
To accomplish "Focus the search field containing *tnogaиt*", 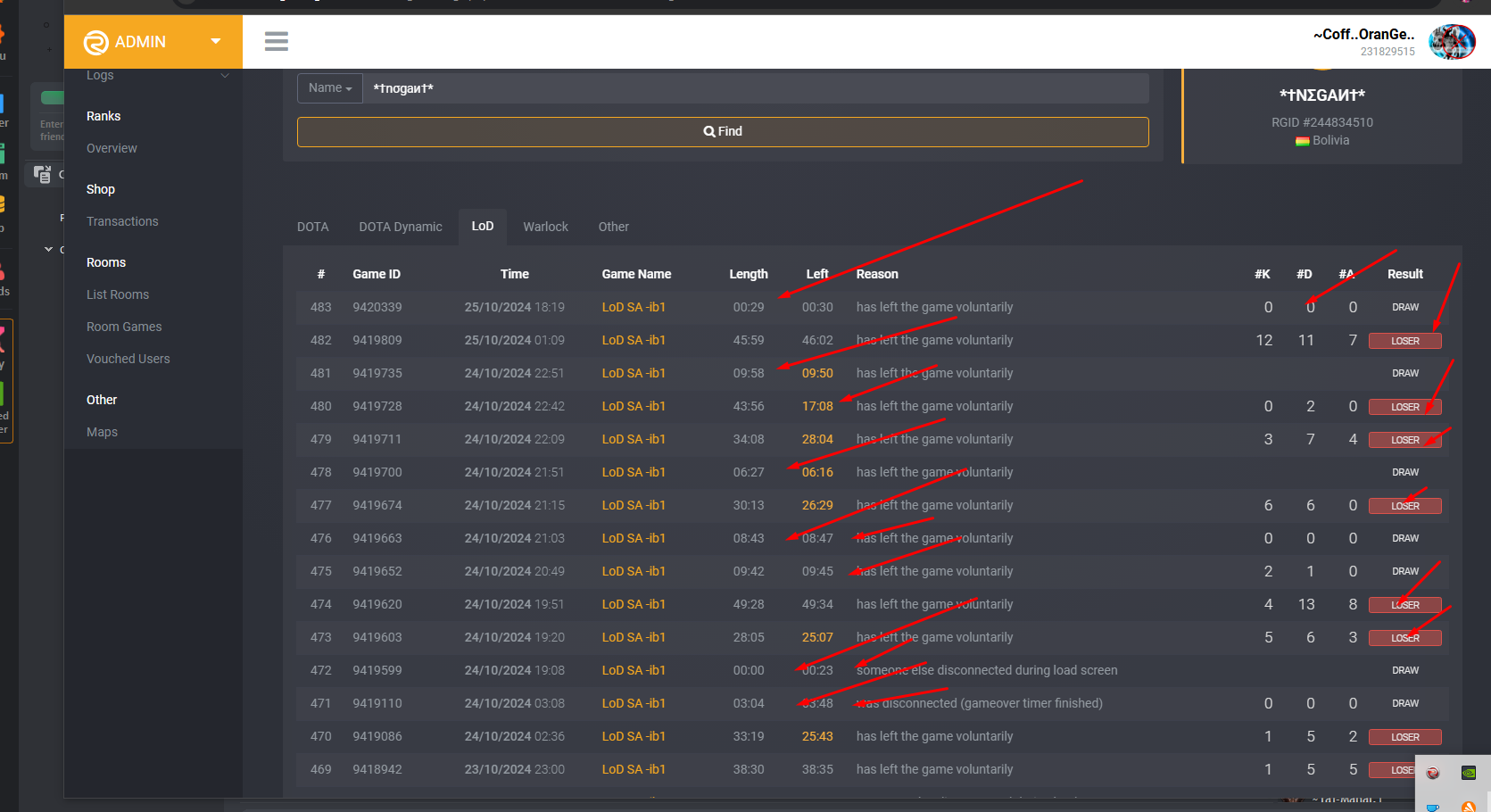I will 756,88.
